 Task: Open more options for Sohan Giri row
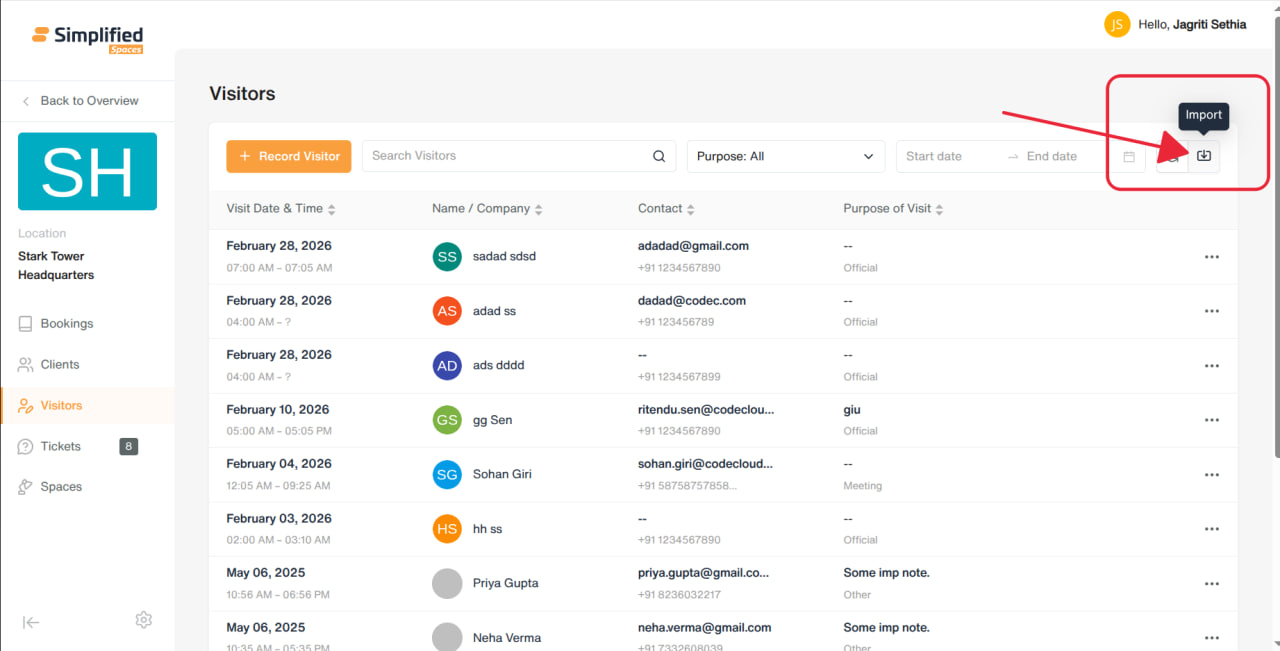pos(1212,475)
